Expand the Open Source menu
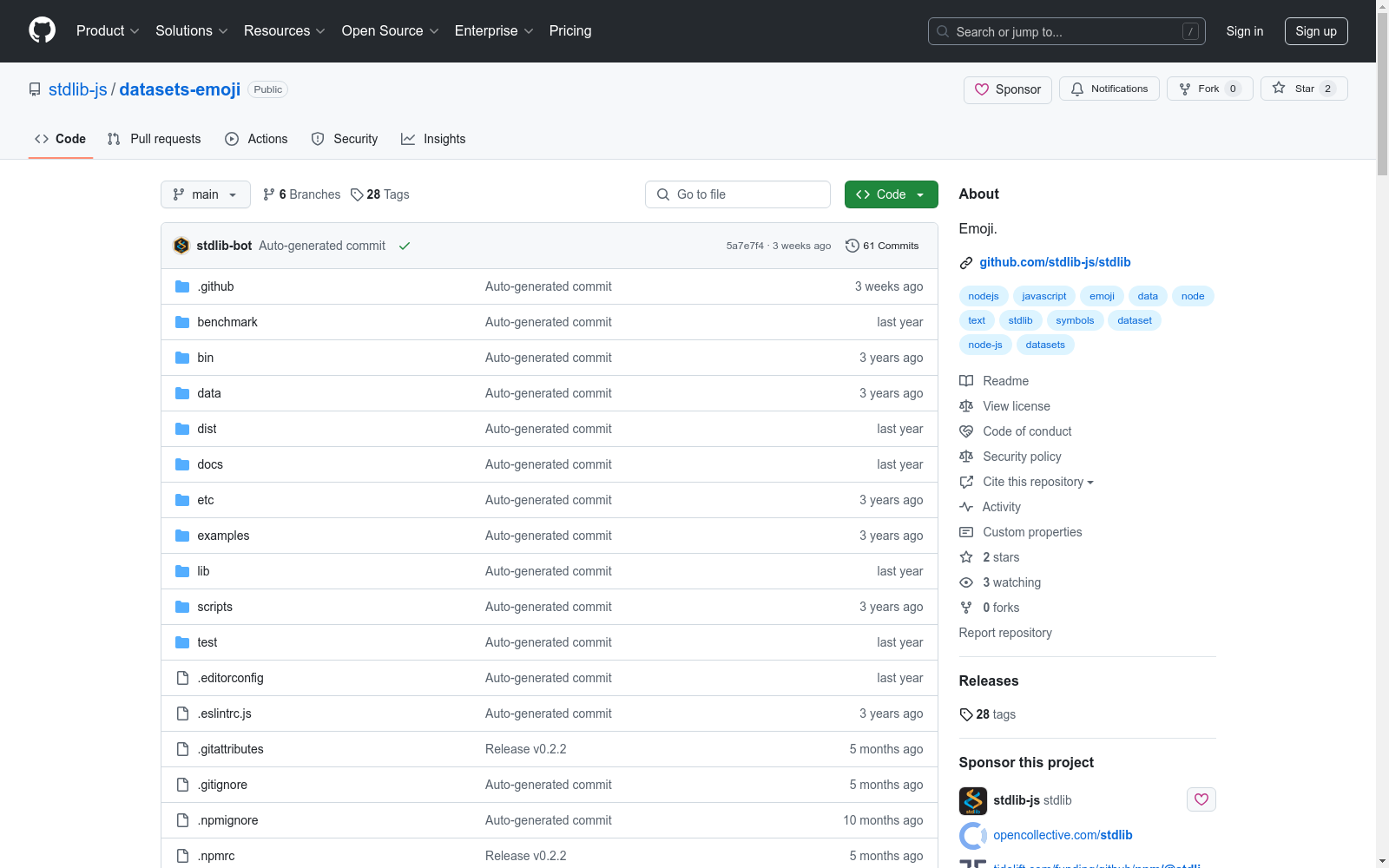Viewport: 1389px width, 868px height. pyautogui.click(x=391, y=30)
